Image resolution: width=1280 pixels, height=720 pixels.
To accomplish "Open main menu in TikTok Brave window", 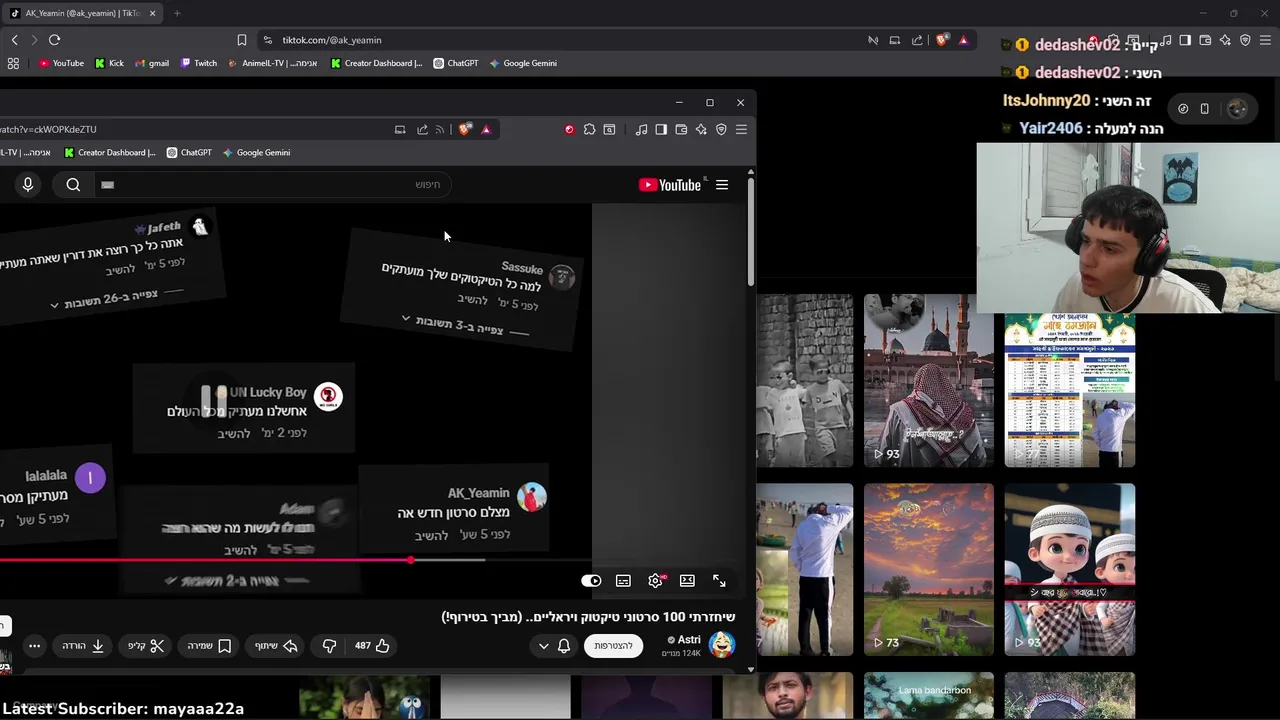I will pyautogui.click(x=1265, y=40).
